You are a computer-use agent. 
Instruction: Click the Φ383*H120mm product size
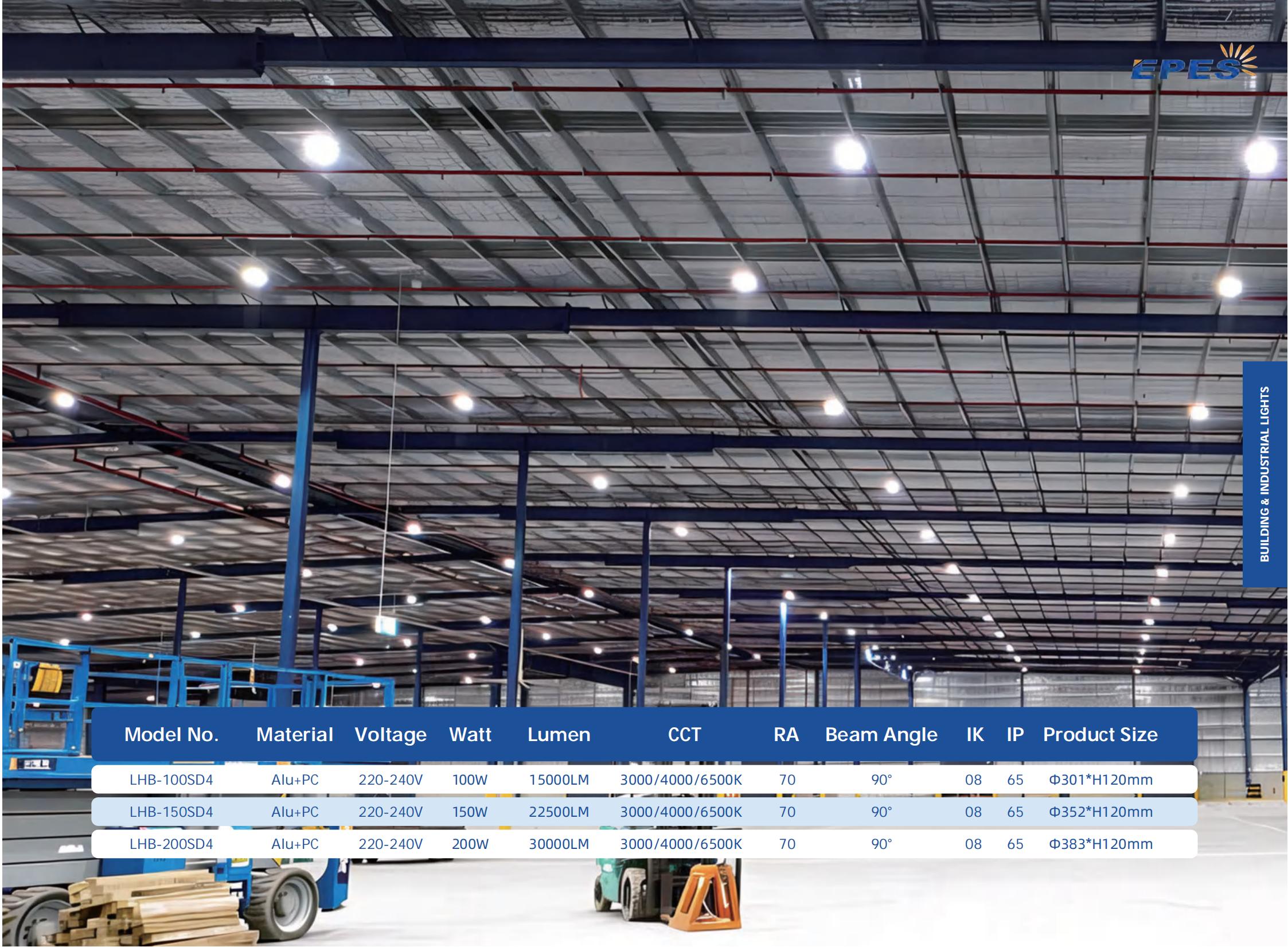tap(1100, 844)
